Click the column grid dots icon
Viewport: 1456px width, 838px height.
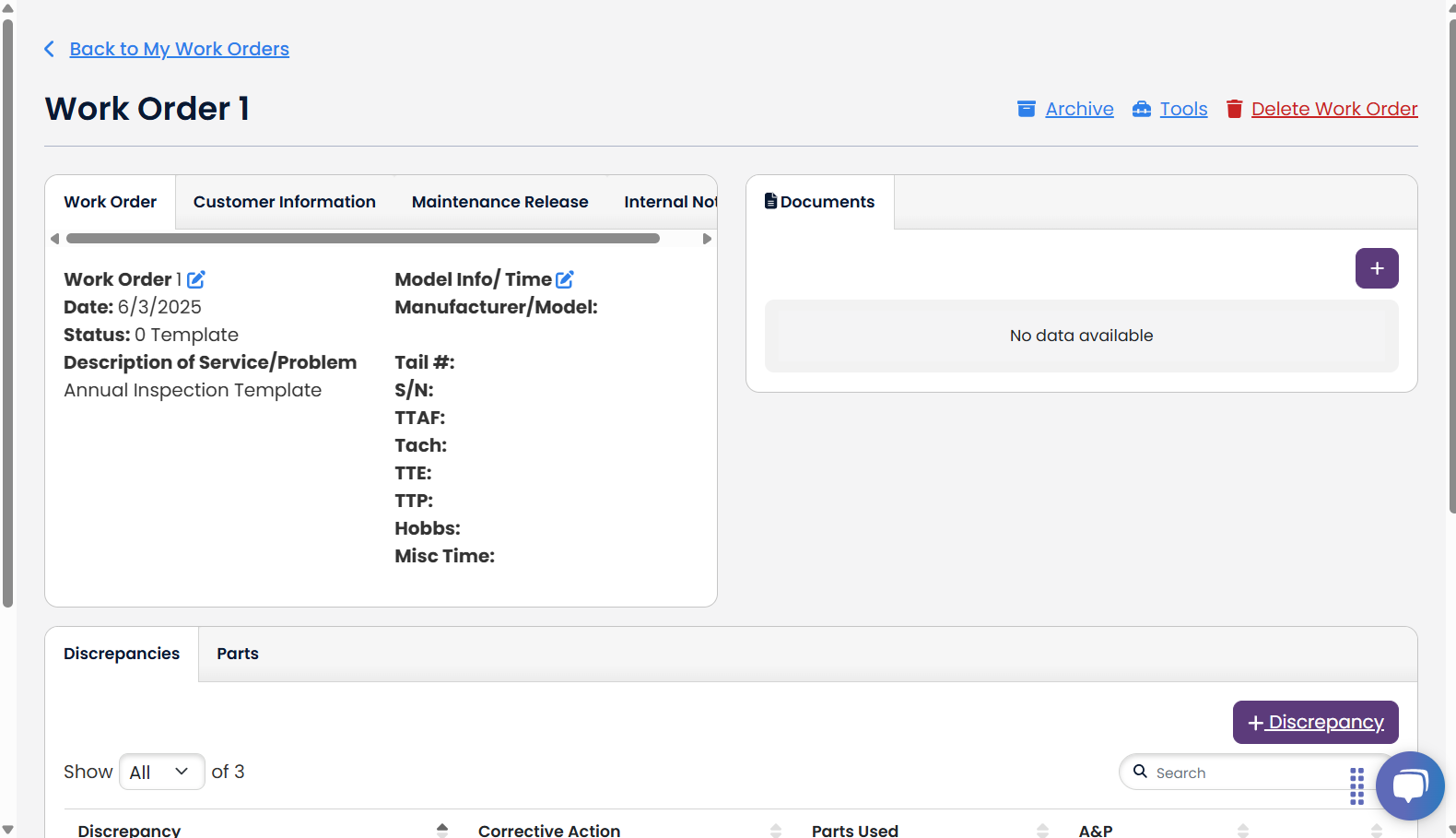point(1356,785)
